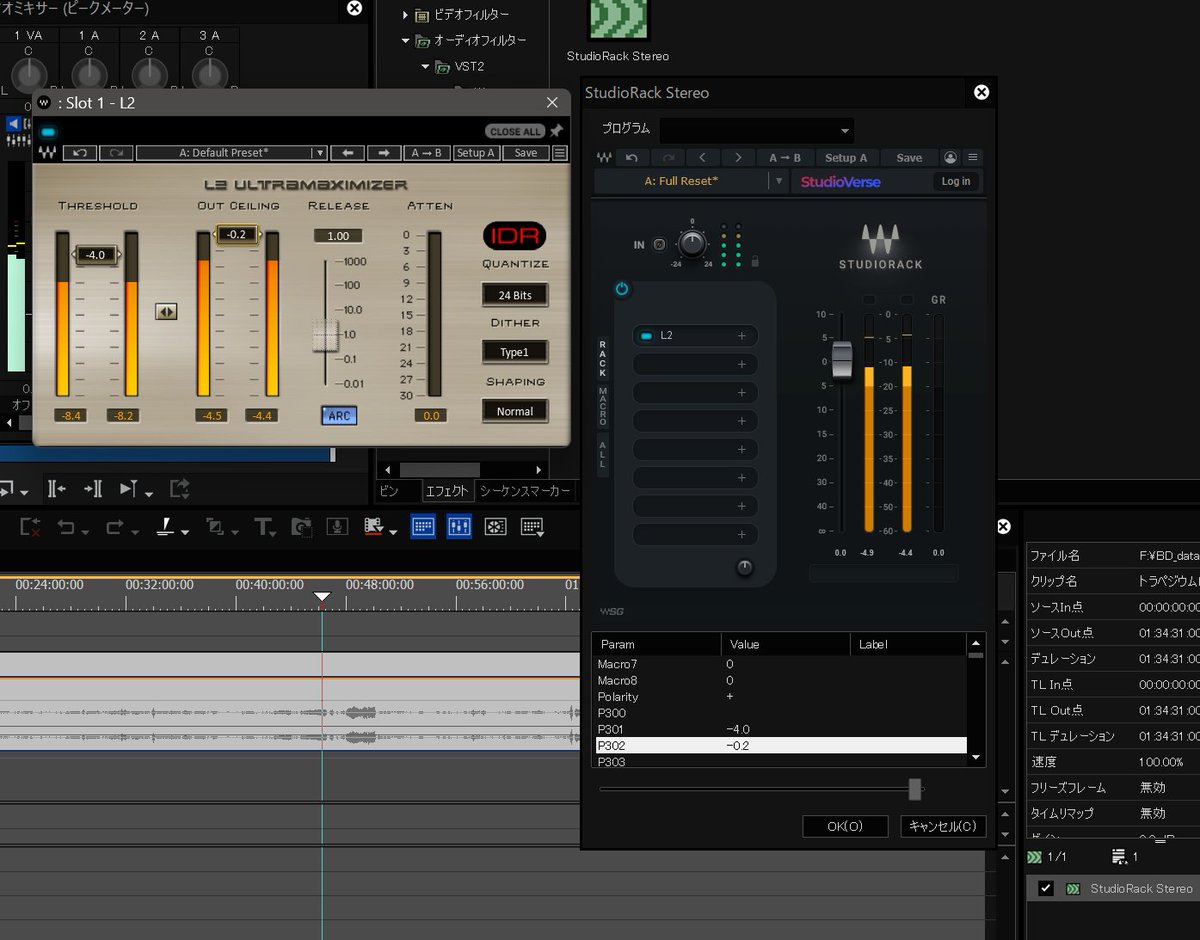Screen dimensions: 1200x940
Task: Open StudioRack Full Reset preset dropdown arrow
Action: click(778, 182)
